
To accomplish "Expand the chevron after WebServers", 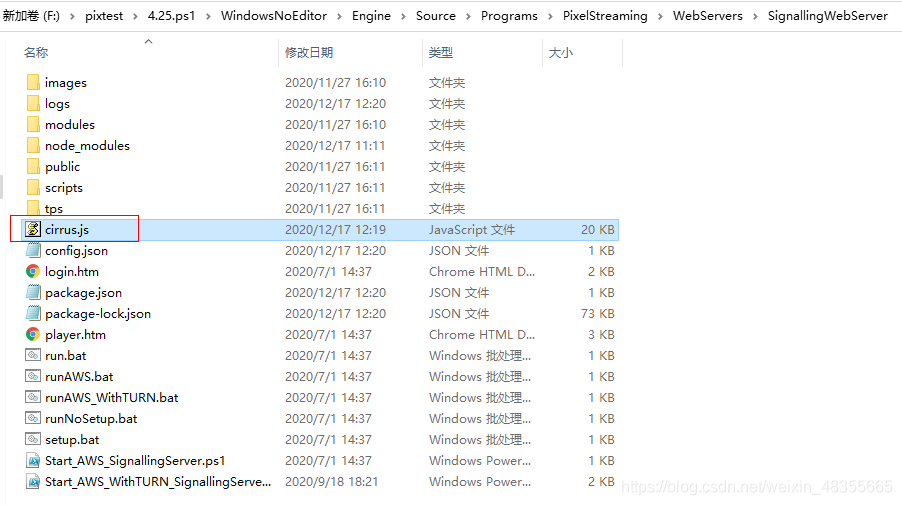I will 755,16.
